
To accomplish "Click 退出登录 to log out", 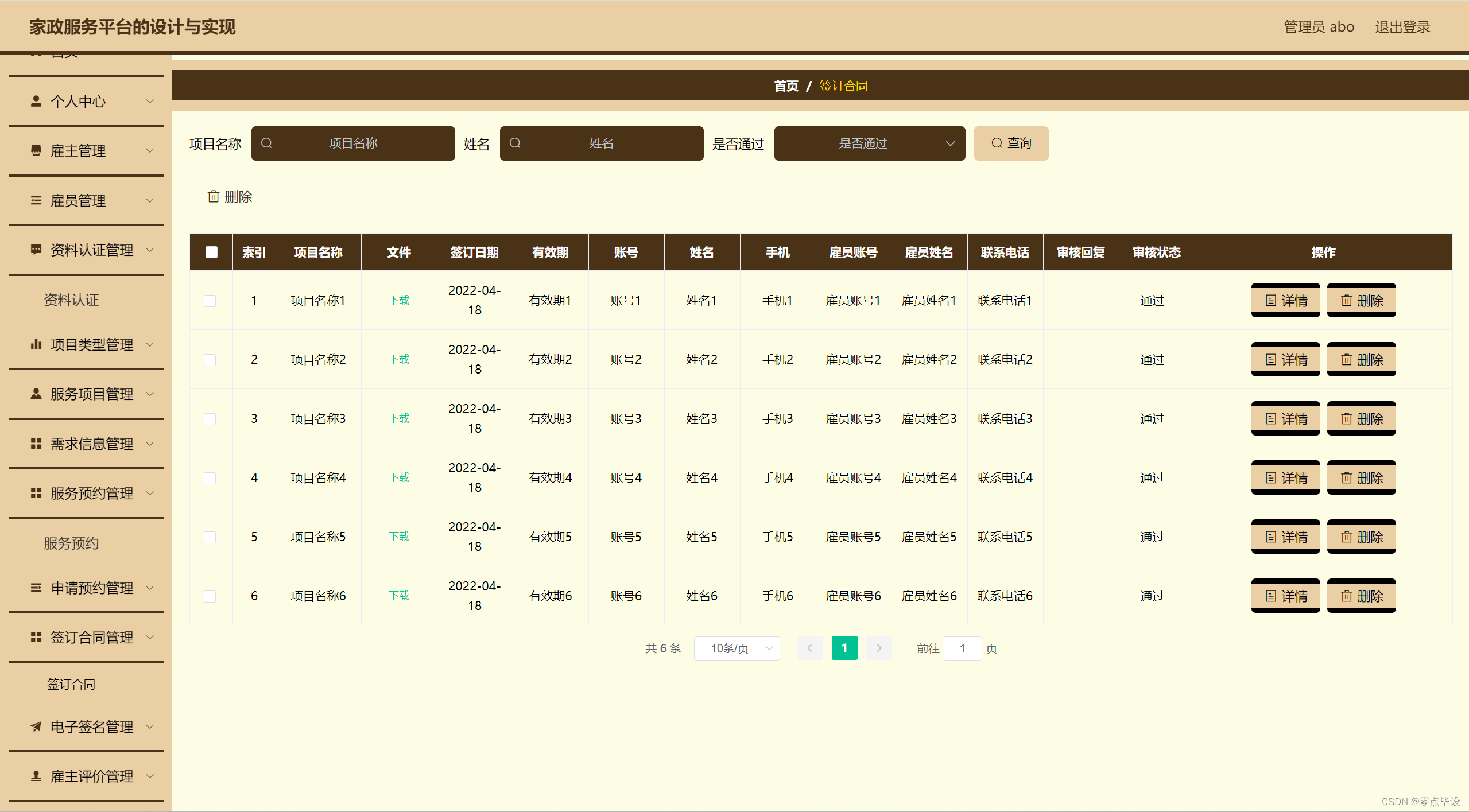I will coord(1402,27).
